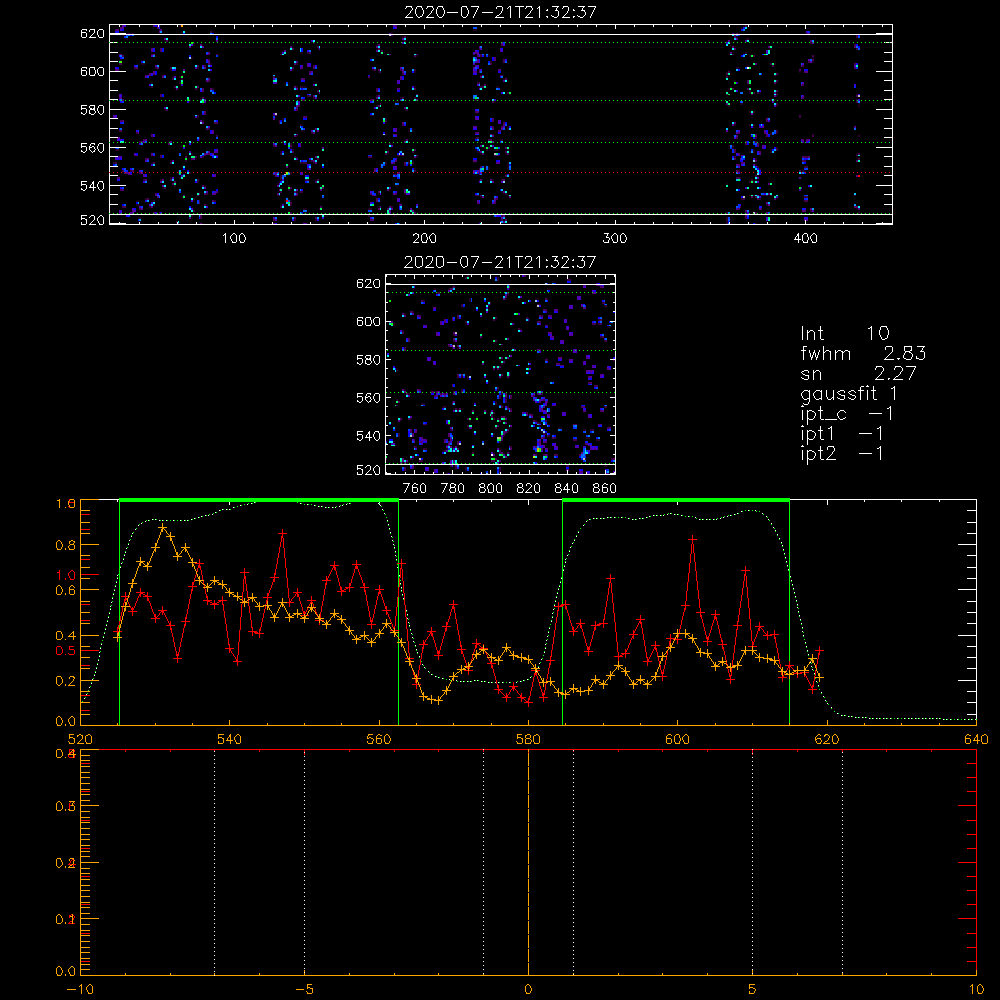Click x-axis label 5 on bottom plot

coord(753,990)
